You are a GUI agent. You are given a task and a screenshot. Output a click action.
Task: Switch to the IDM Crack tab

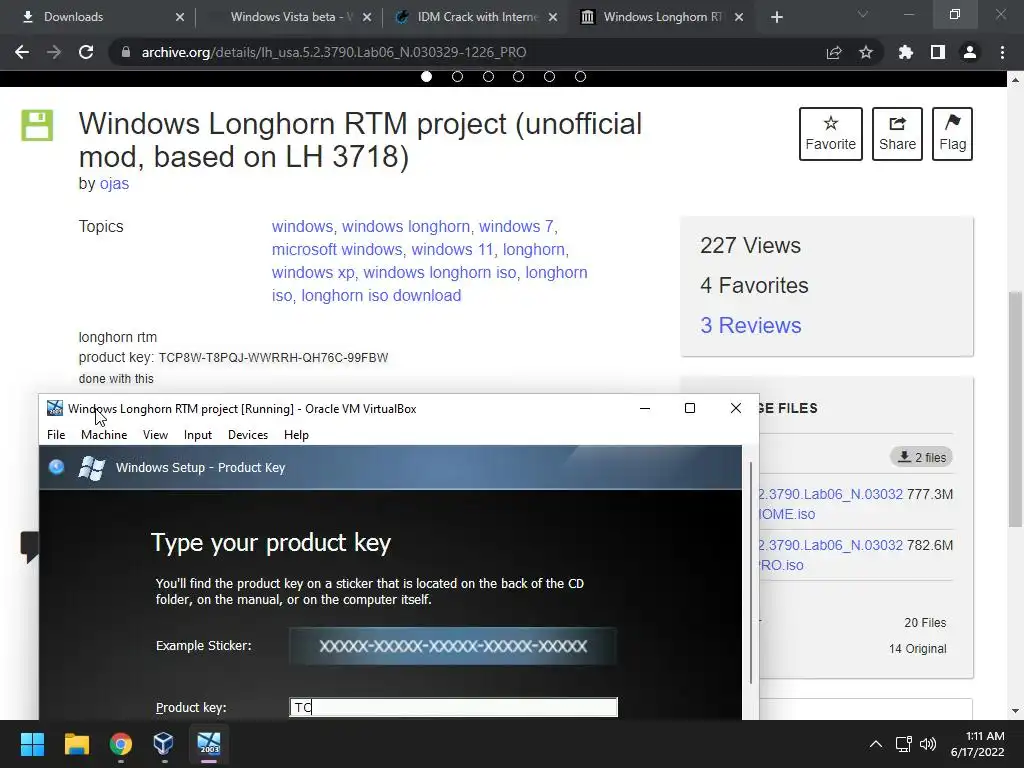pos(475,17)
